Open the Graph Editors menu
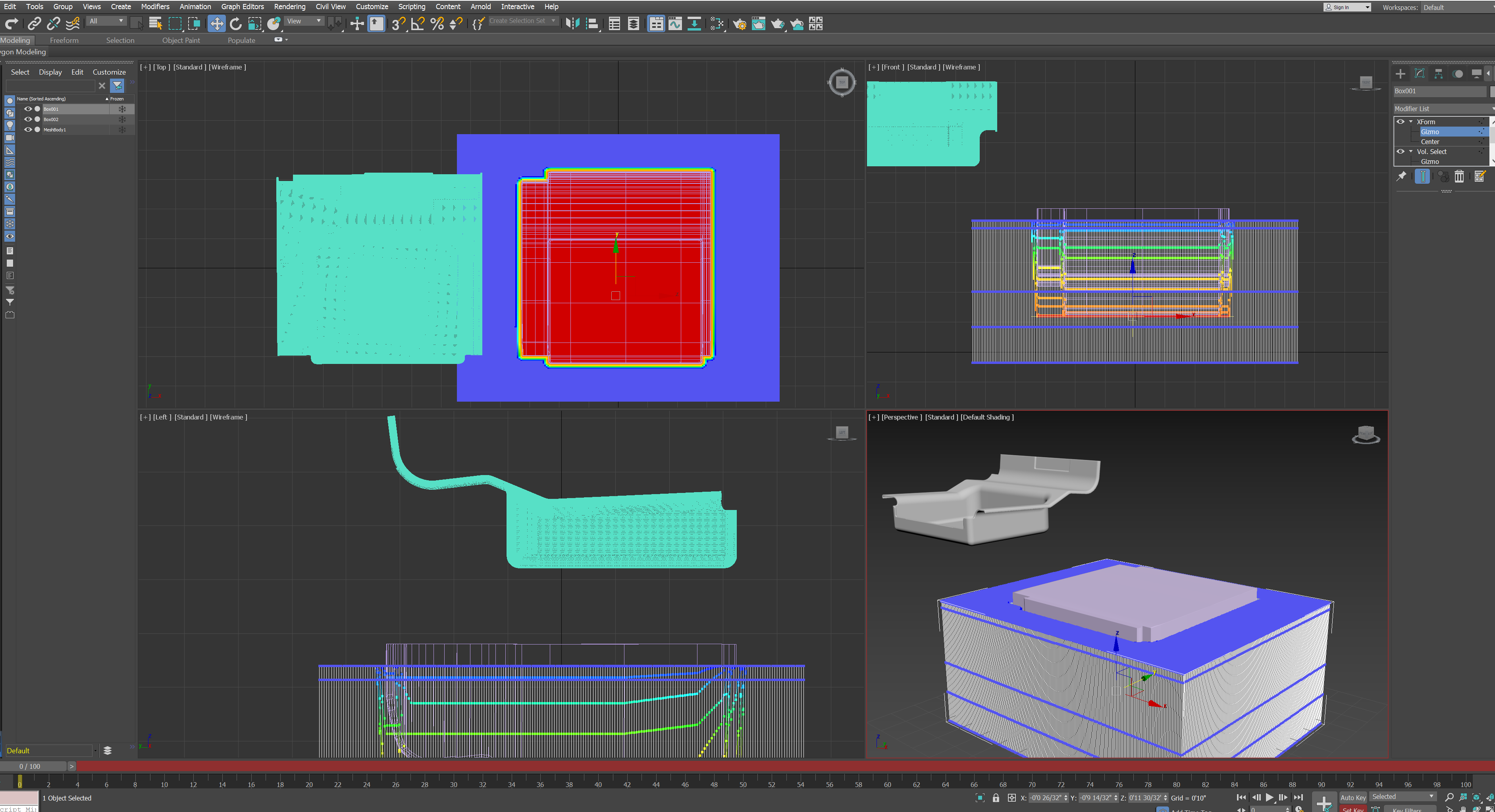 coord(242,6)
